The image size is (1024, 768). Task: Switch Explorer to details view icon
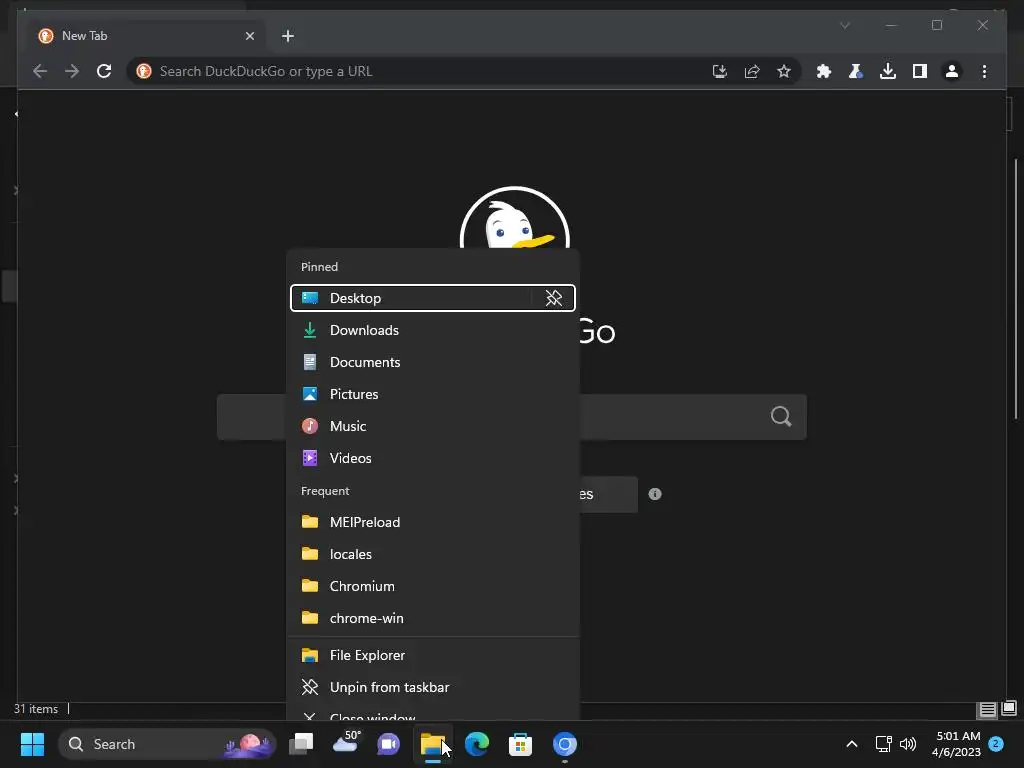point(987,709)
